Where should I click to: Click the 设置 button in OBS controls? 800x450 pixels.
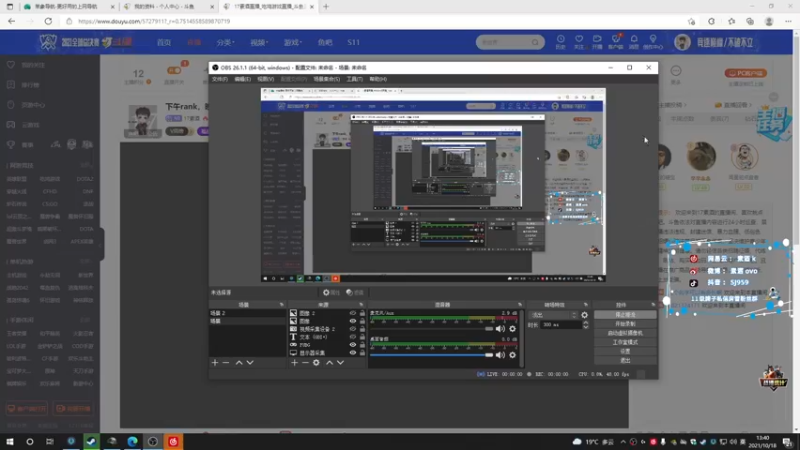point(625,352)
